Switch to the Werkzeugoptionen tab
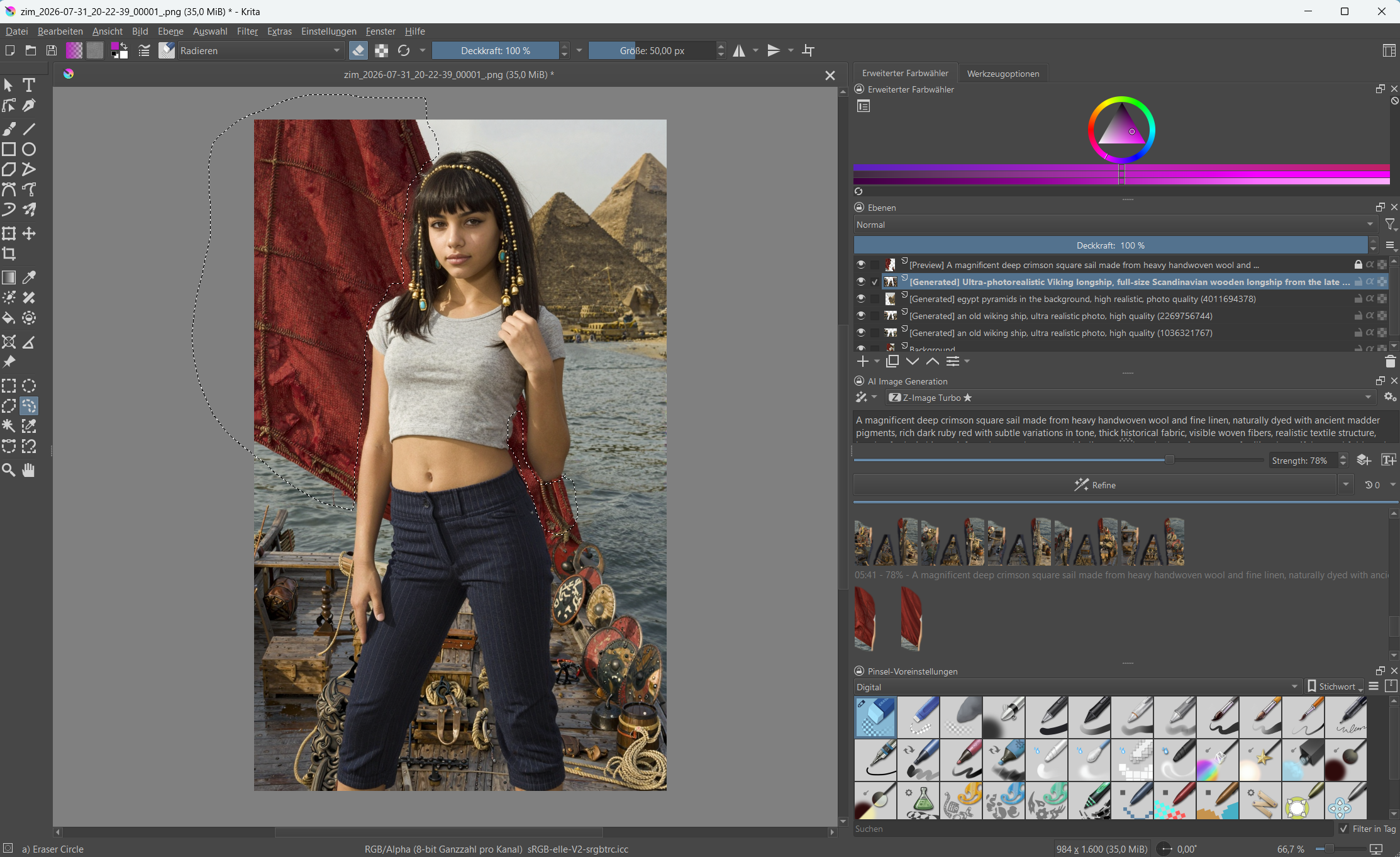Viewport: 1400px width, 857px height. coord(1003,74)
